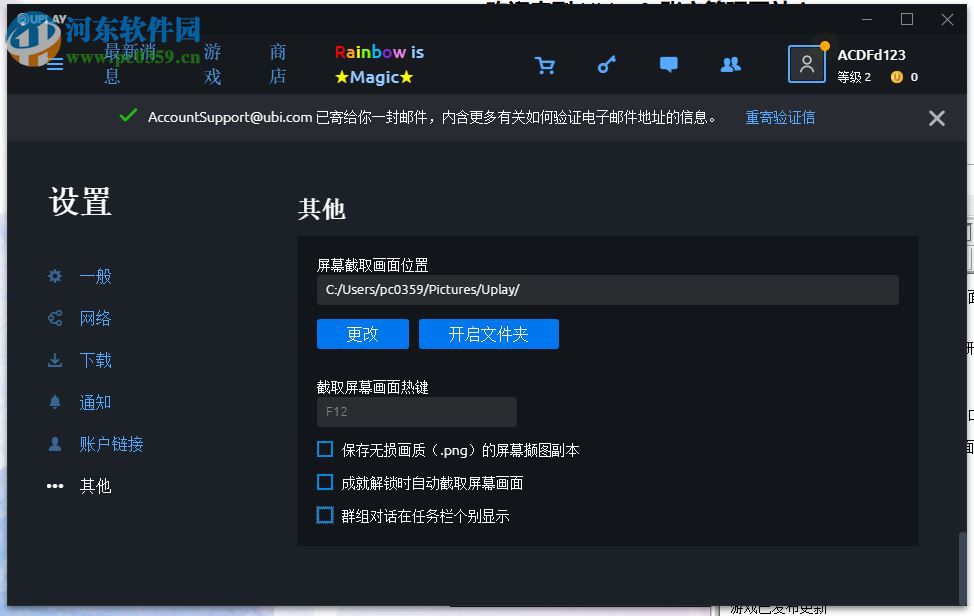Open the chat messages panel

pos(668,64)
